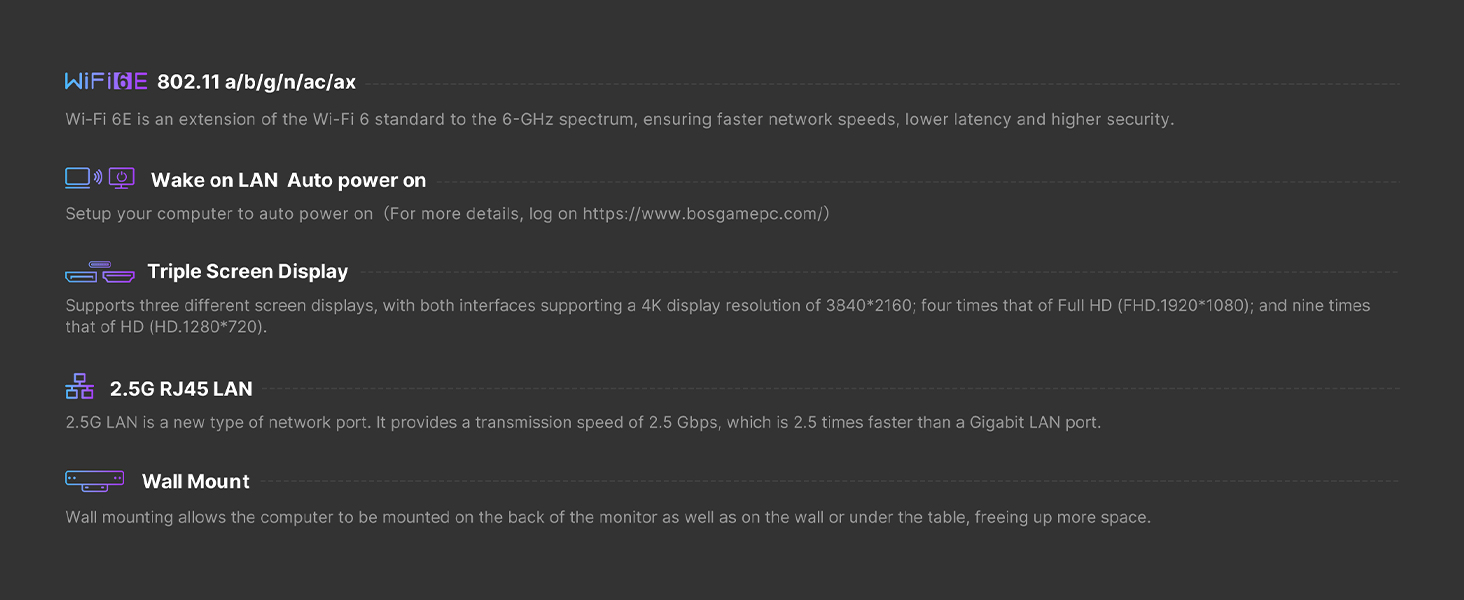Click 'Setup your computer to auto power on'
The width and height of the screenshot is (1464, 600).
coord(219,213)
